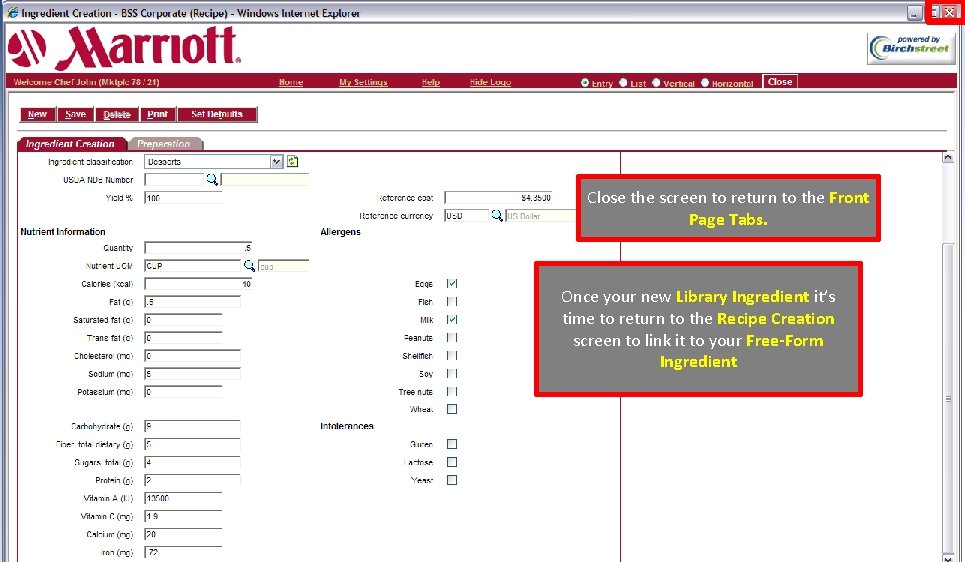The width and height of the screenshot is (965, 562).
Task: Select the Horizontal view radio button
Action: pos(705,82)
